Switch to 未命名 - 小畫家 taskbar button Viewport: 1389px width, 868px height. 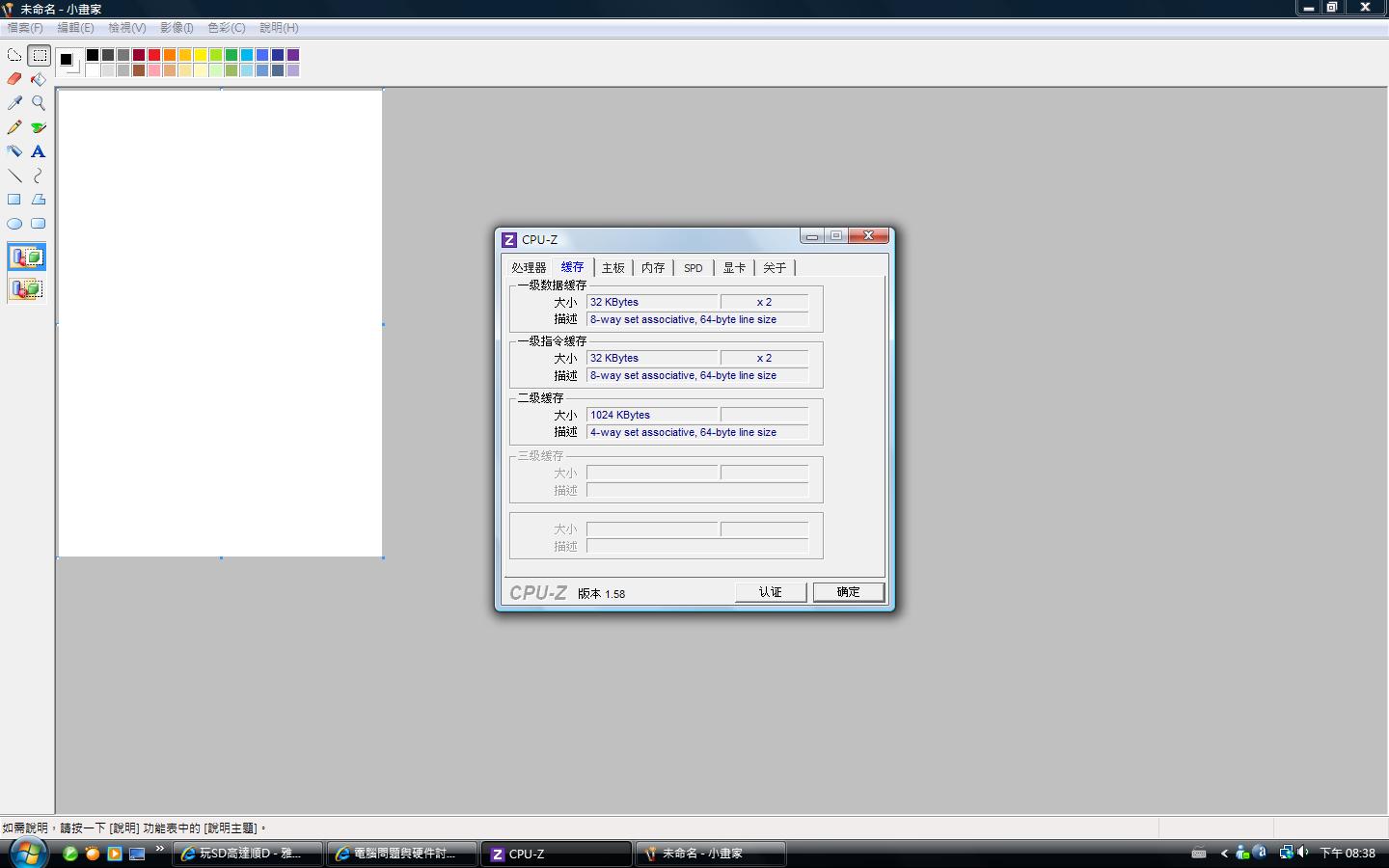(711, 854)
